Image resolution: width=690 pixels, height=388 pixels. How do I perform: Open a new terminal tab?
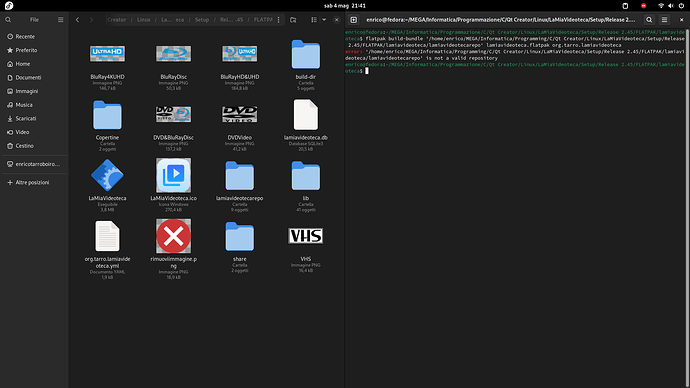354,20
